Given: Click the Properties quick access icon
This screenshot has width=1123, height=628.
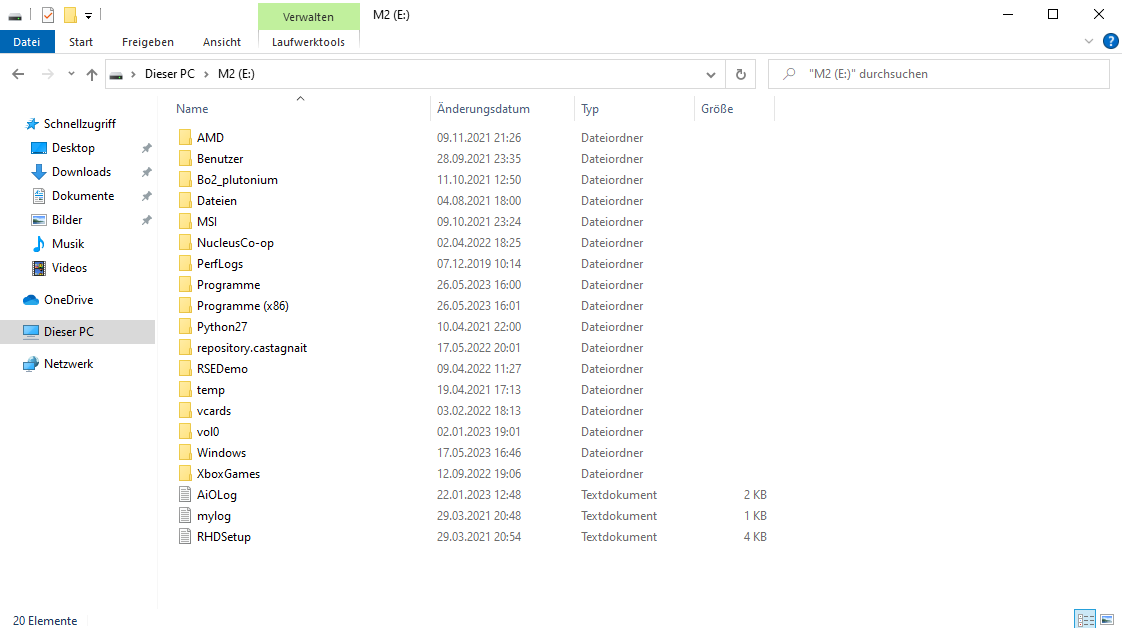Looking at the screenshot, I should point(48,15).
